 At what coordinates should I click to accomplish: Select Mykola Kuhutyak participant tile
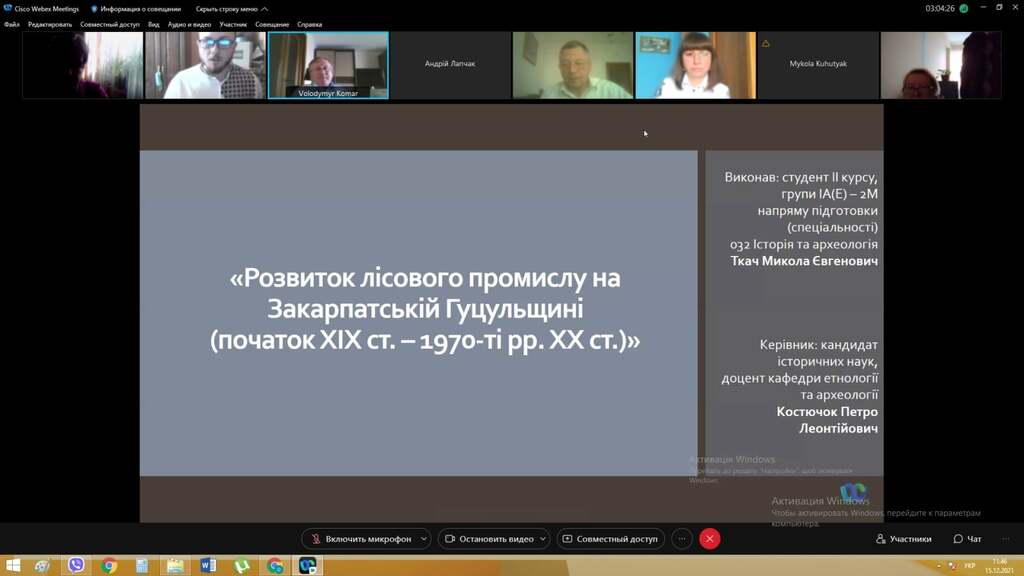(817, 65)
